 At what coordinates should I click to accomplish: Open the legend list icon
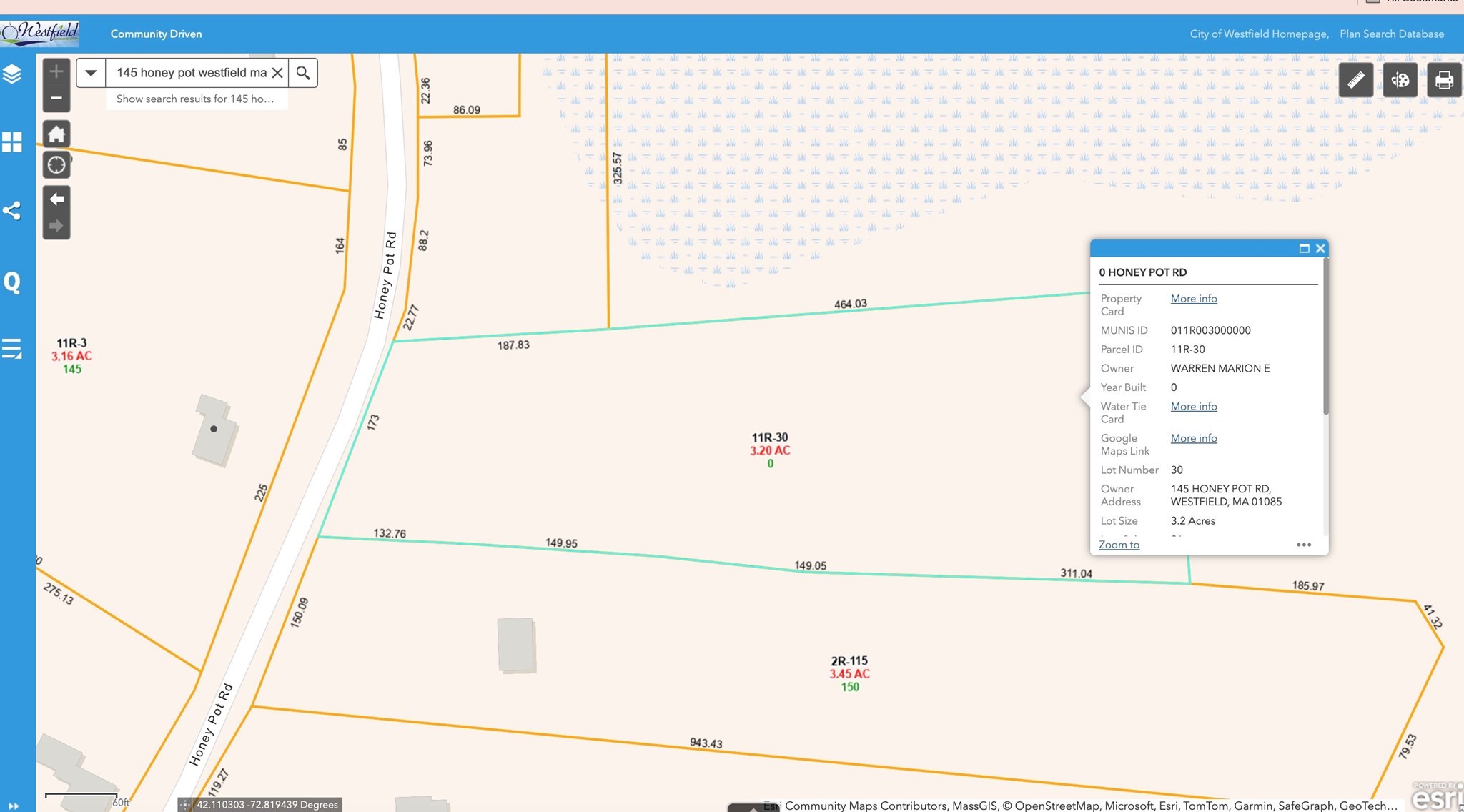[x=12, y=349]
